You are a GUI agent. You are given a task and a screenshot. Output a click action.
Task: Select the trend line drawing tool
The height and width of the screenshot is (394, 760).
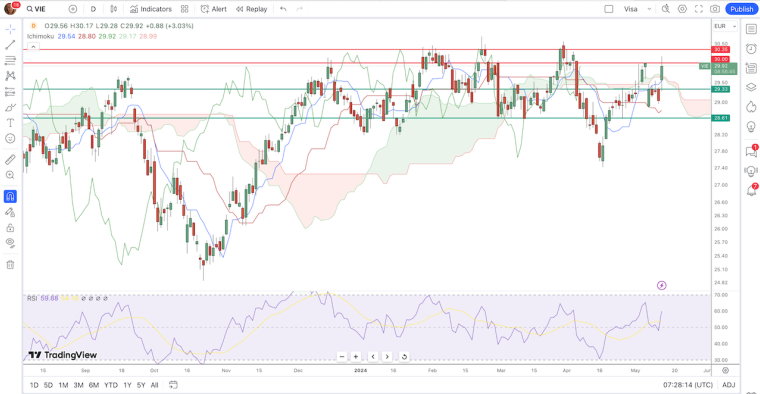[10, 45]
